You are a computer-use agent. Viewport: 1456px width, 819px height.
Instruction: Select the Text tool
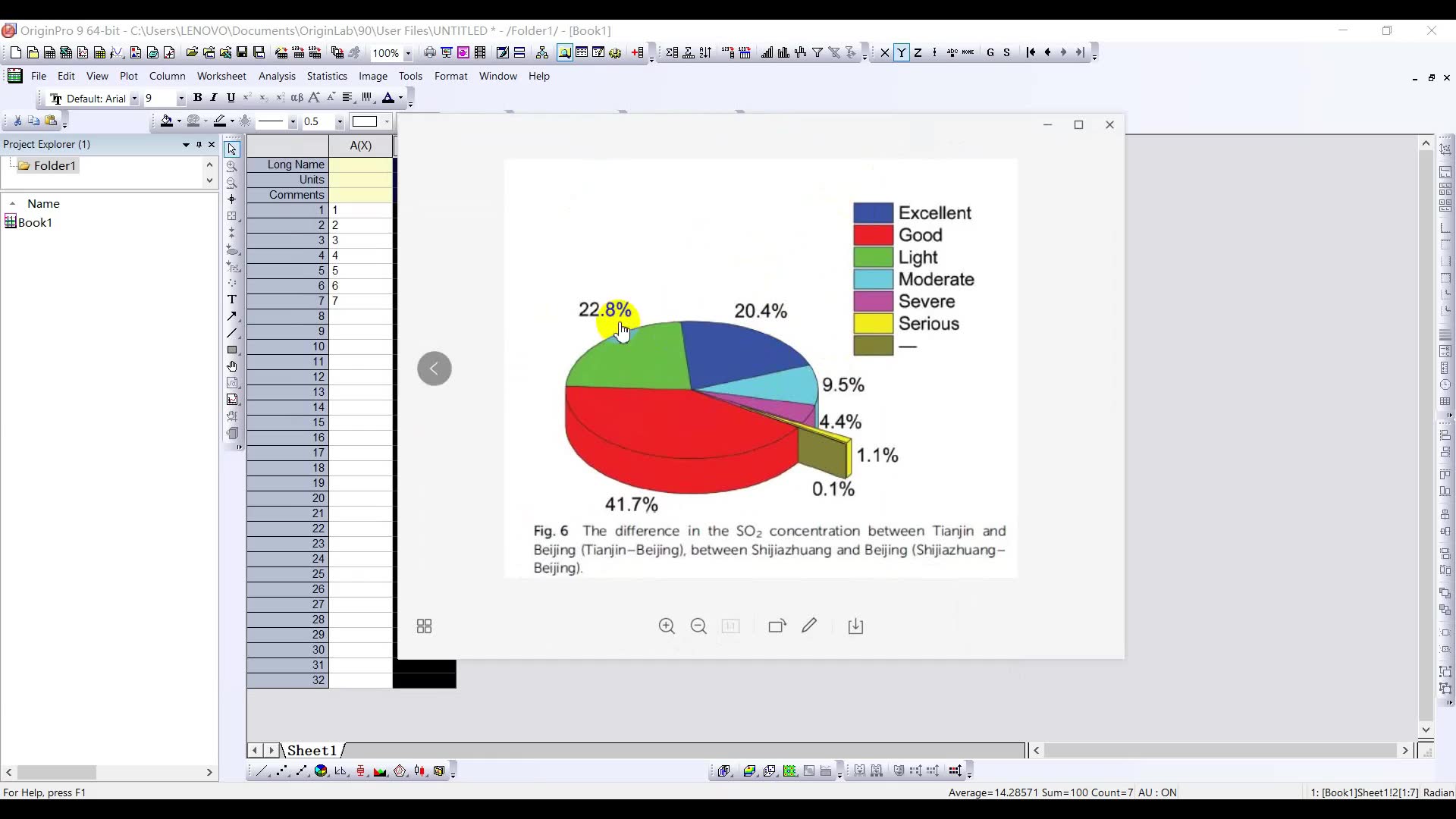[232, 300]
